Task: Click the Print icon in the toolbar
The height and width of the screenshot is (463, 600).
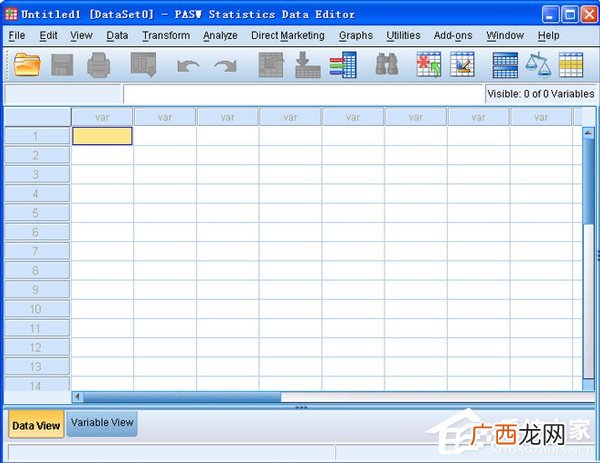Action: tap(99, 65)
